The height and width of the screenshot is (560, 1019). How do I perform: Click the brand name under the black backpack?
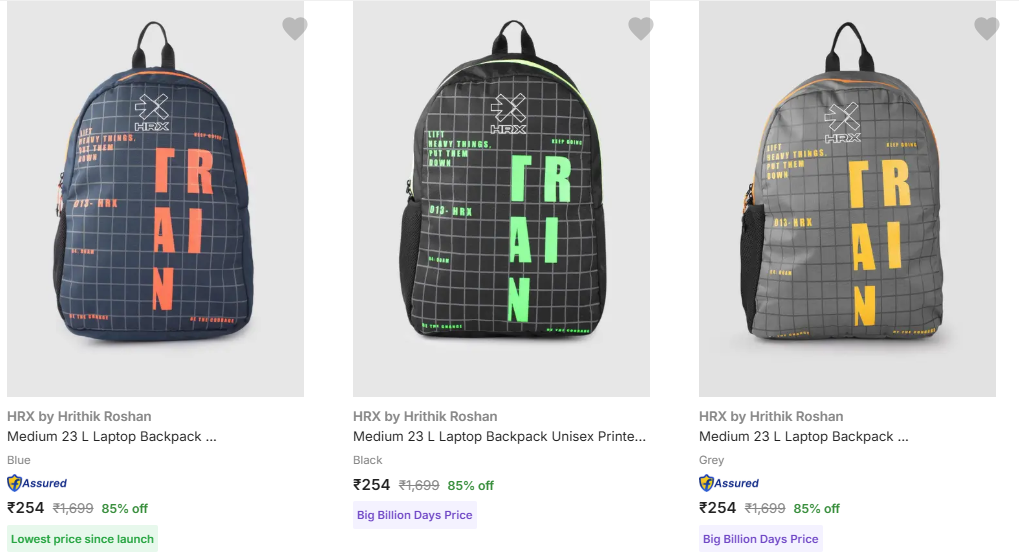pyautogui.click(x=425, y=416)
